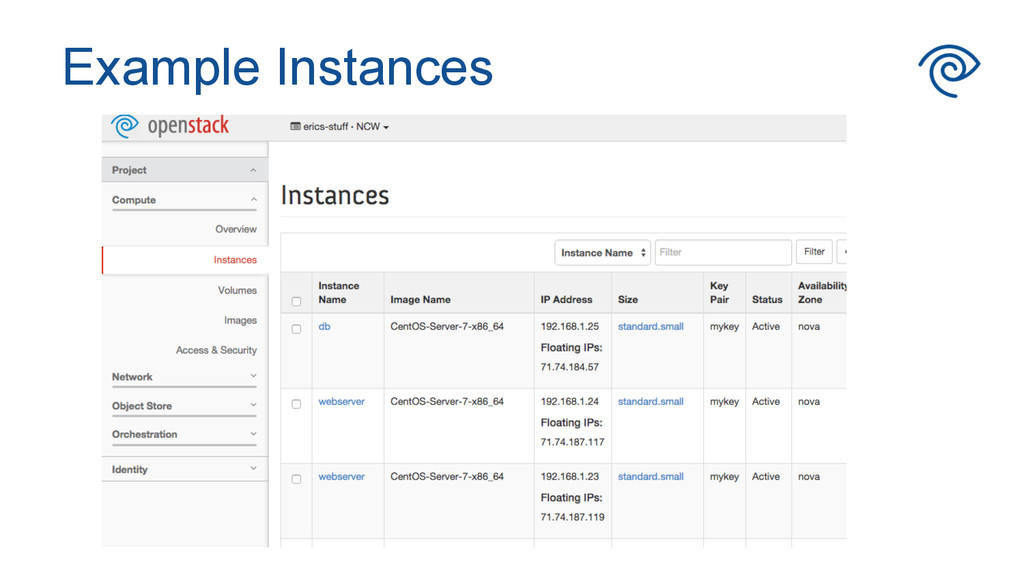Image resolution: width=1024 pixels, height=576 pixels.
Task: Click the OpenStack logo icon
Action: (125, 126)
